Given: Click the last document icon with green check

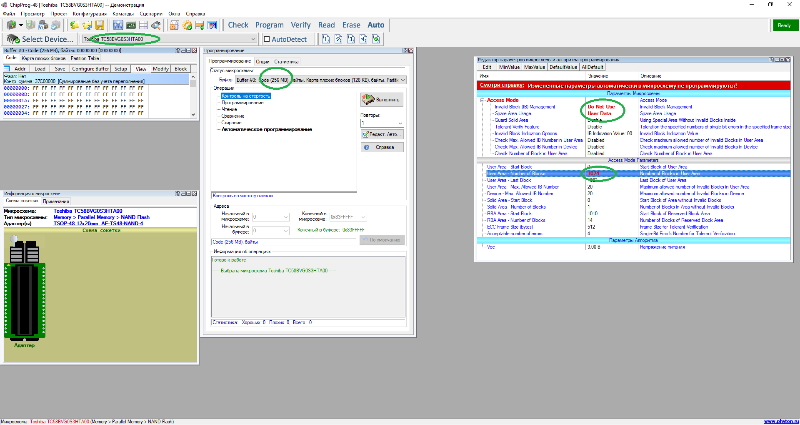Looking at the screenshot, I should [376, 39].
